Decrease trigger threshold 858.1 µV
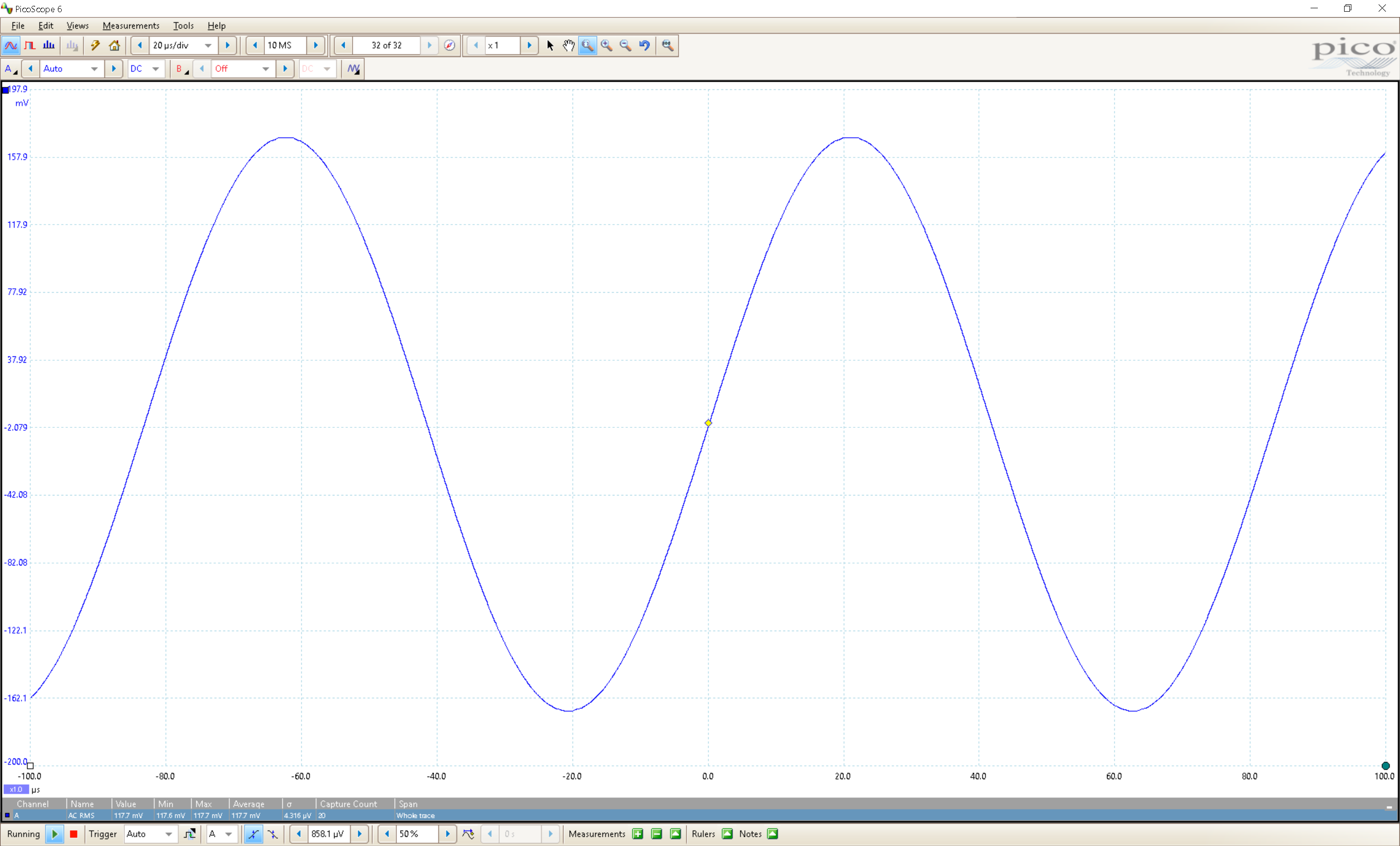This screenshot has width=1400, height=846. pyautogui.click(x=299, y=834)
